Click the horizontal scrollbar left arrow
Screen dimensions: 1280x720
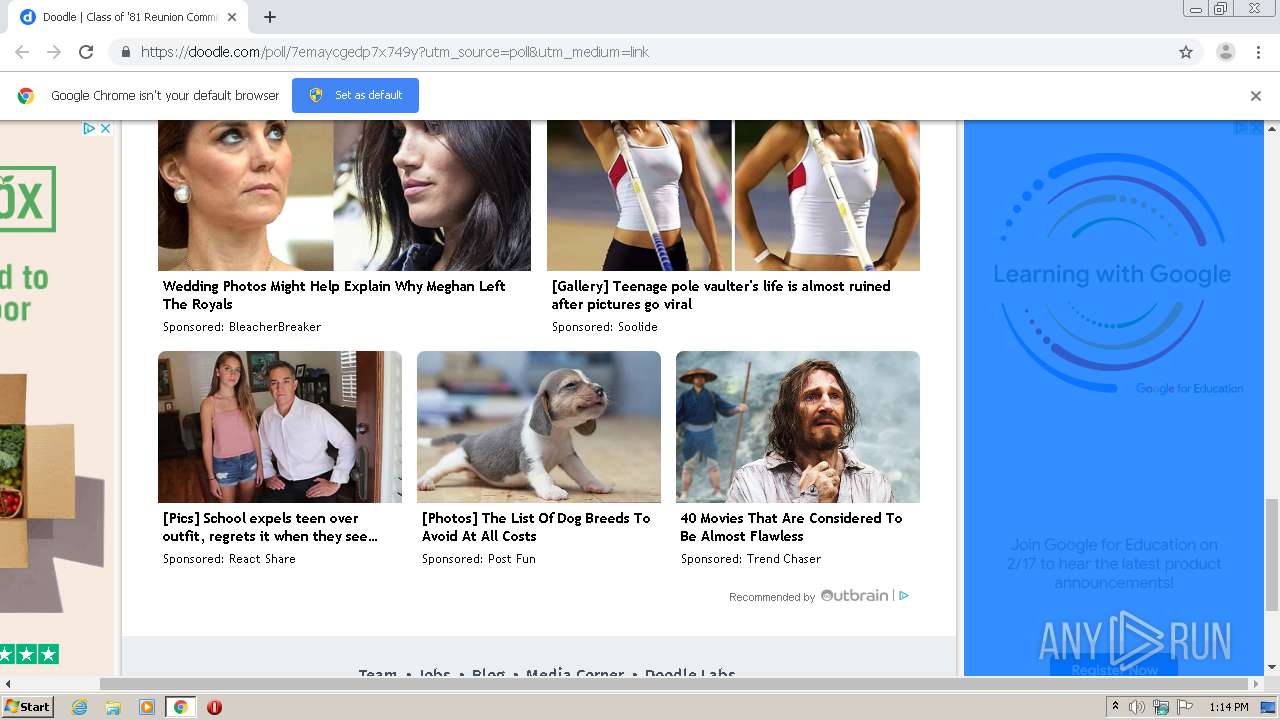coord(7,684)
